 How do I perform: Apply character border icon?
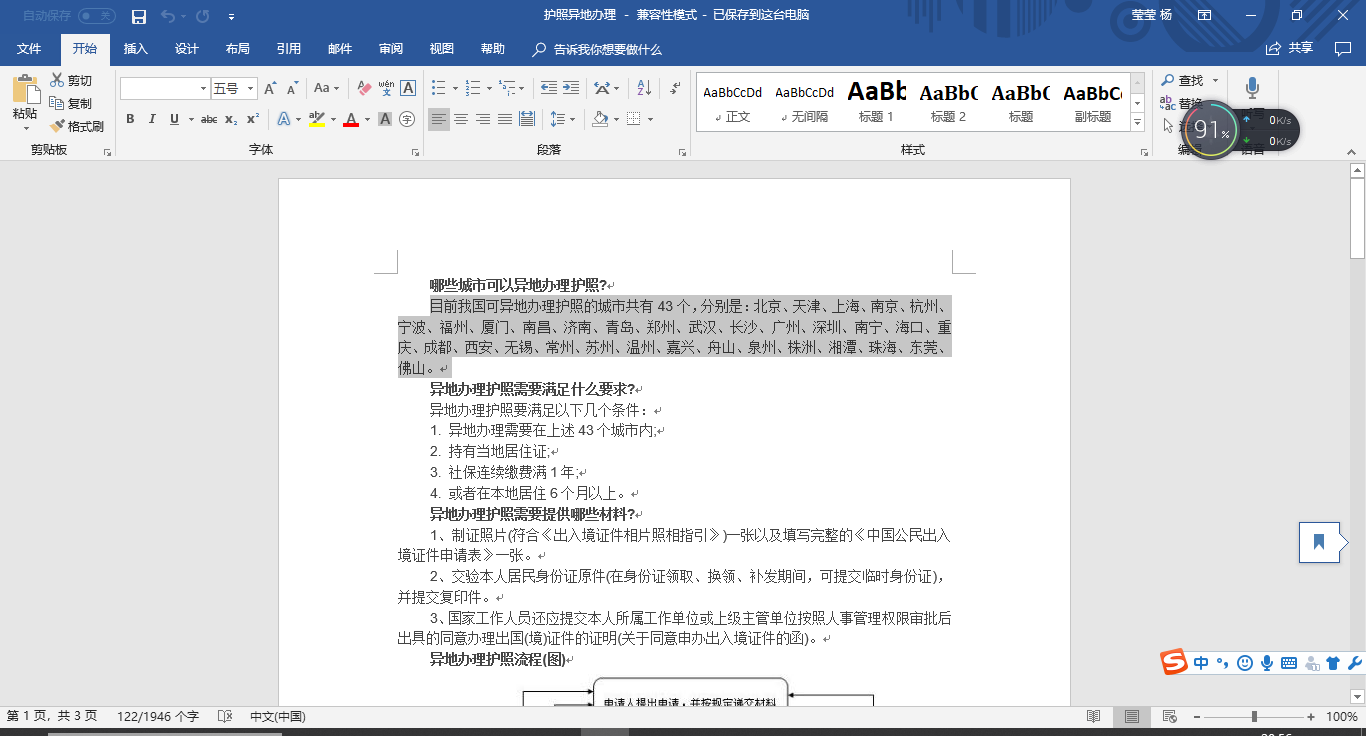click(x=408, y=88)
